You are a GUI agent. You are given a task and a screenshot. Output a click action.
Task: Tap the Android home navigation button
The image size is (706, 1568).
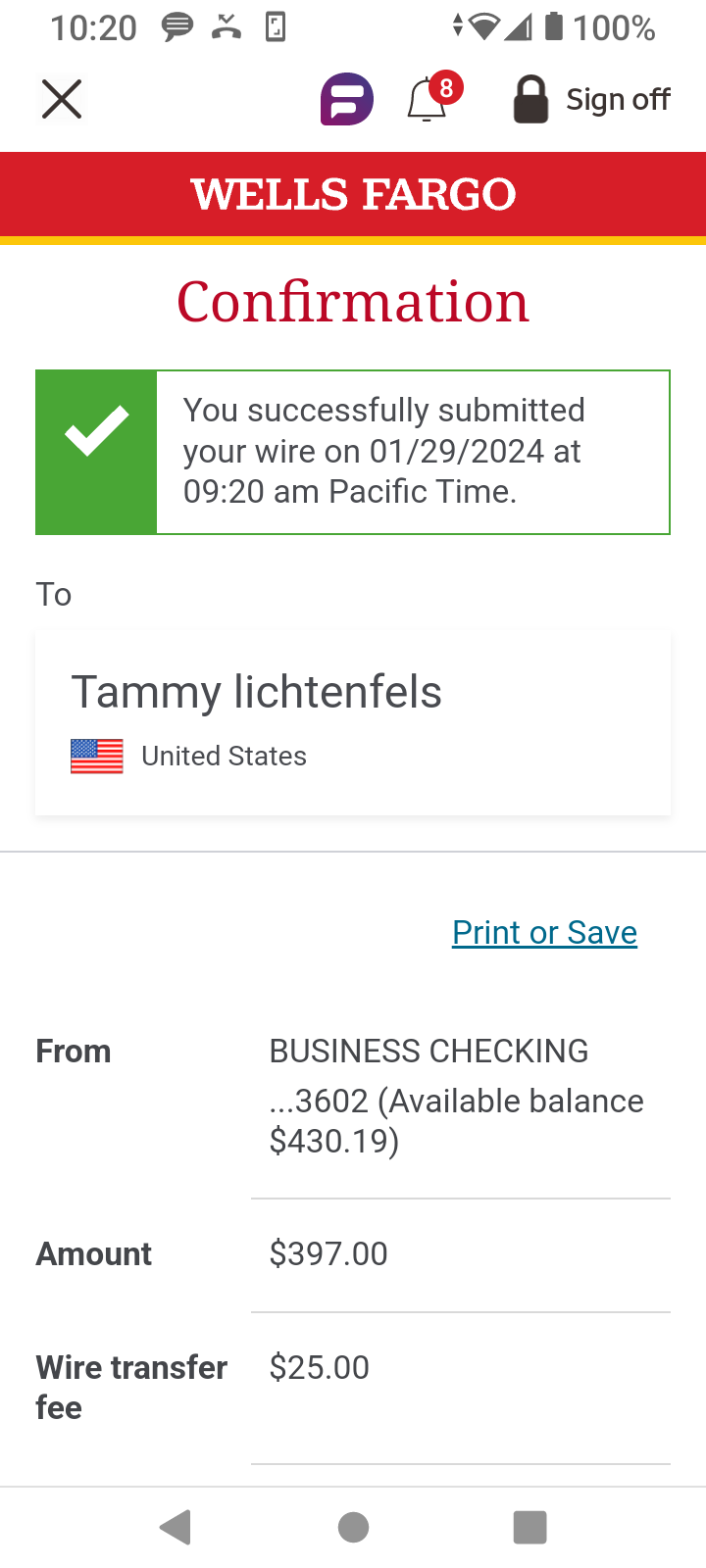(x=353, y=1527)
